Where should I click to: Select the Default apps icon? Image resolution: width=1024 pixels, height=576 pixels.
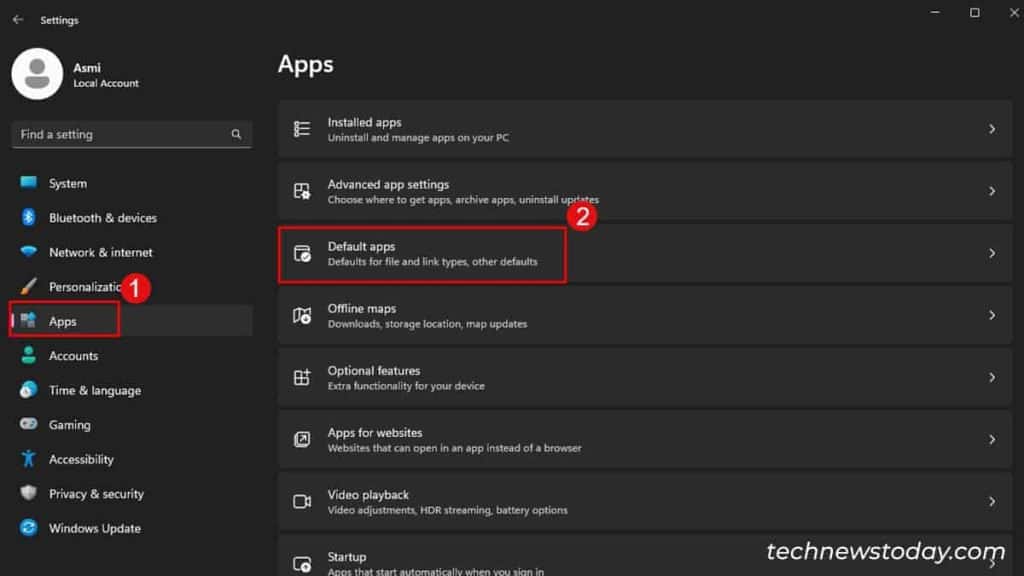(301, 252)
